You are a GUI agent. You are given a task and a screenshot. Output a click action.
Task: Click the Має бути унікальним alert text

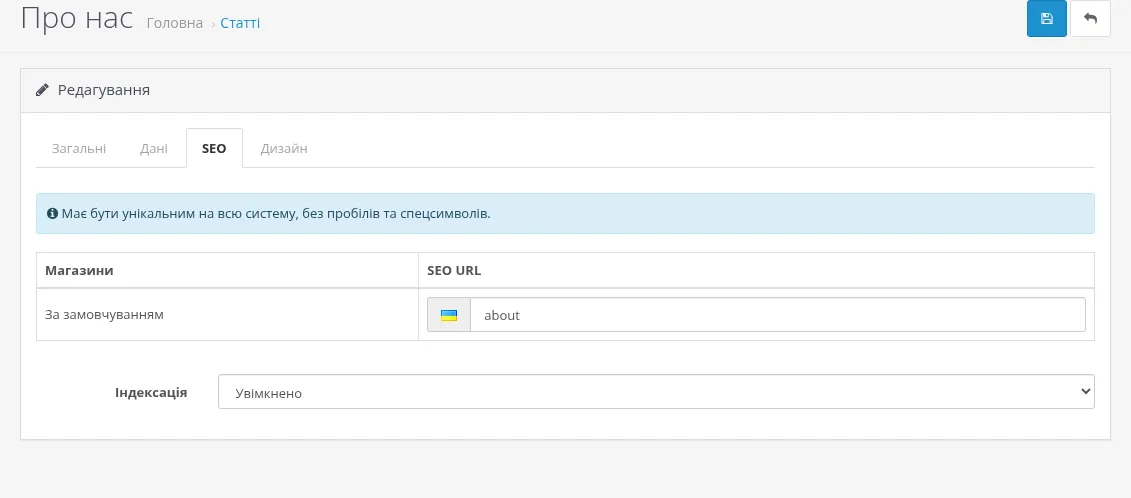tap(276, 214)
